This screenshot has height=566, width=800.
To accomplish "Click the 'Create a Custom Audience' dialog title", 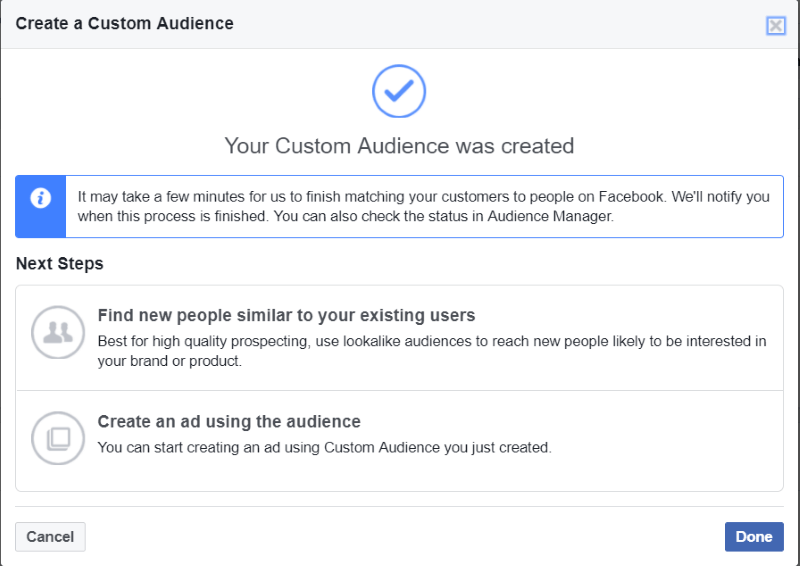I will pos(125,23).
